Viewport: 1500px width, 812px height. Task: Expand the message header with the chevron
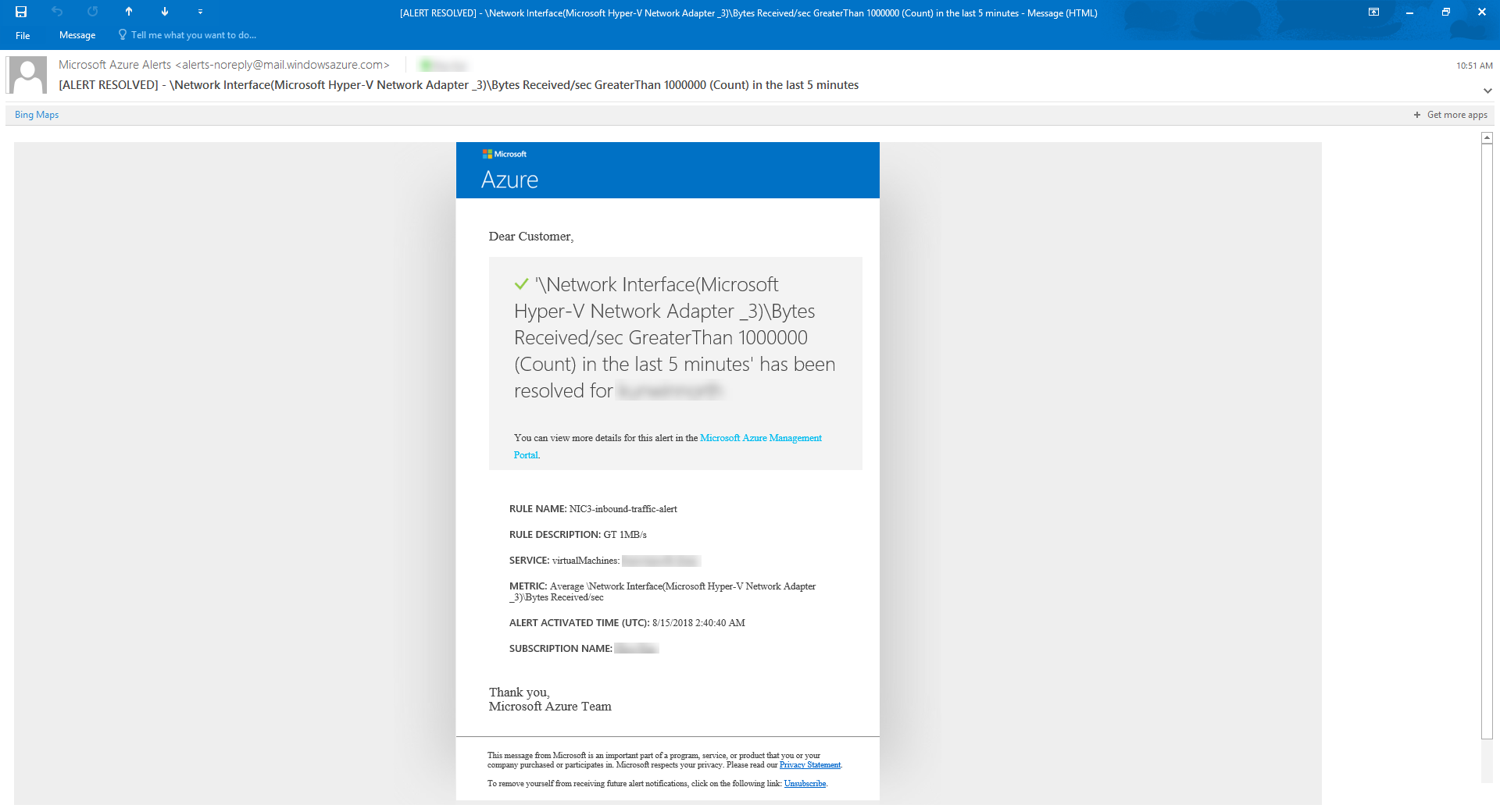(x=1487, y=91)
